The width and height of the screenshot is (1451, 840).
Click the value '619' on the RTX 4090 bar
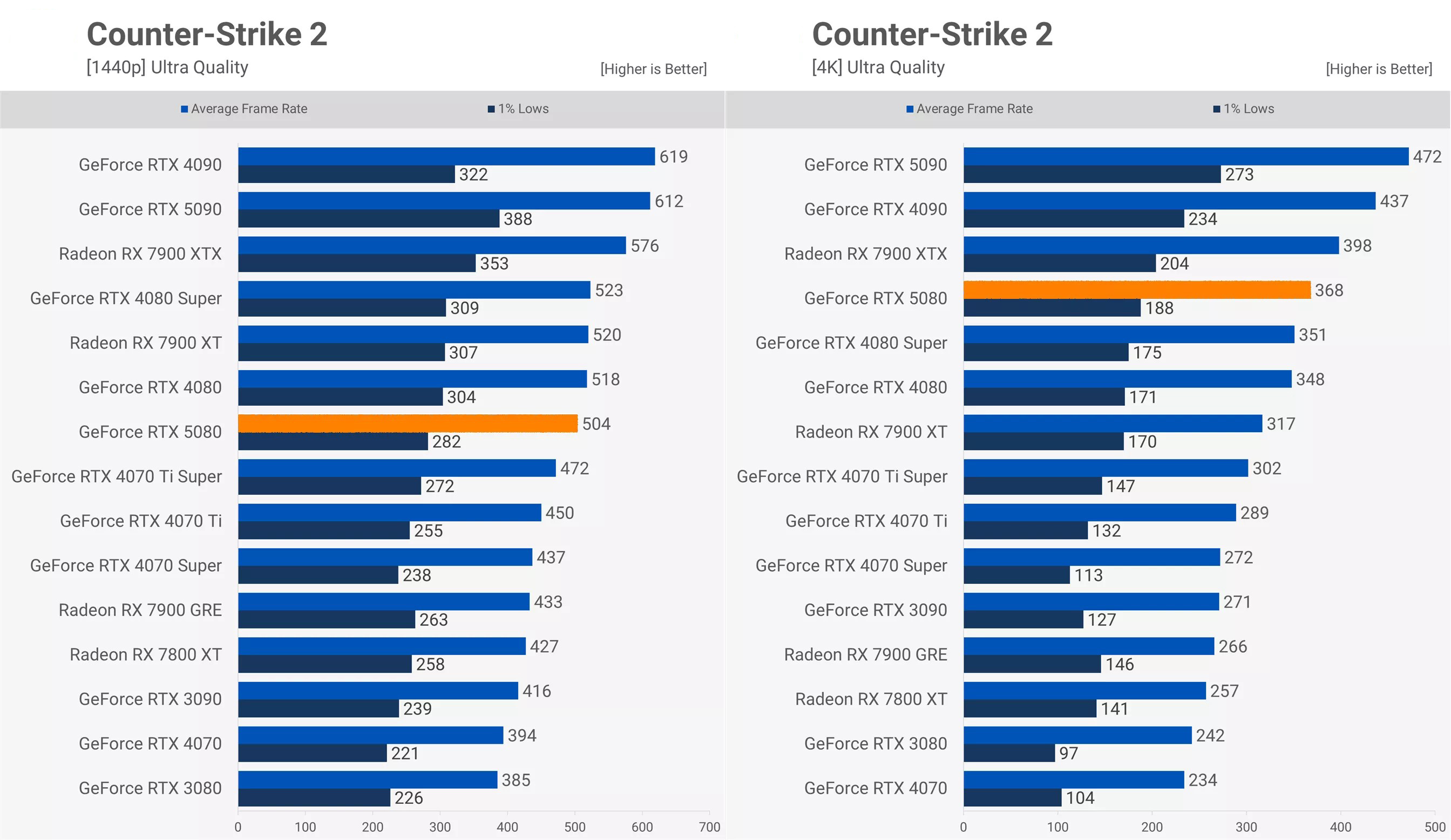coord(674,156)
